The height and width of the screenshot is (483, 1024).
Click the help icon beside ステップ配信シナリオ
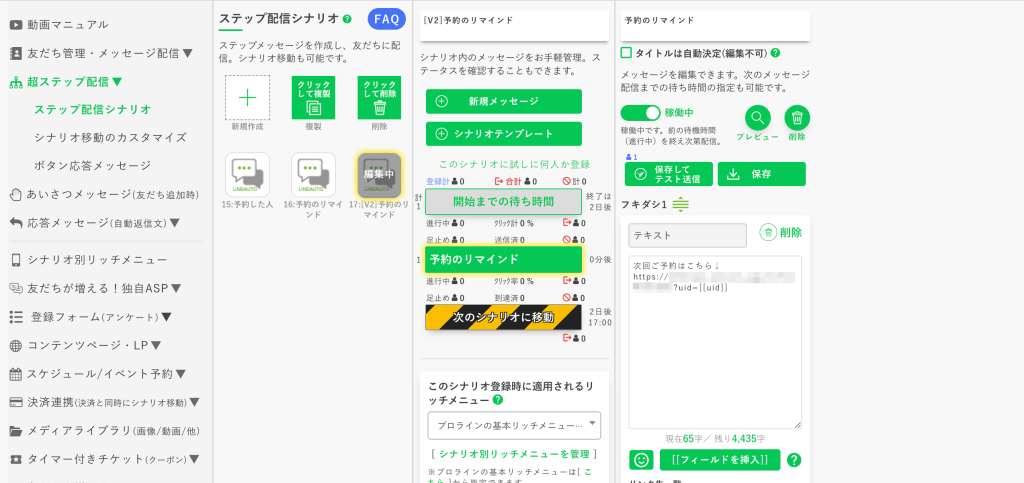pos(347,19)
